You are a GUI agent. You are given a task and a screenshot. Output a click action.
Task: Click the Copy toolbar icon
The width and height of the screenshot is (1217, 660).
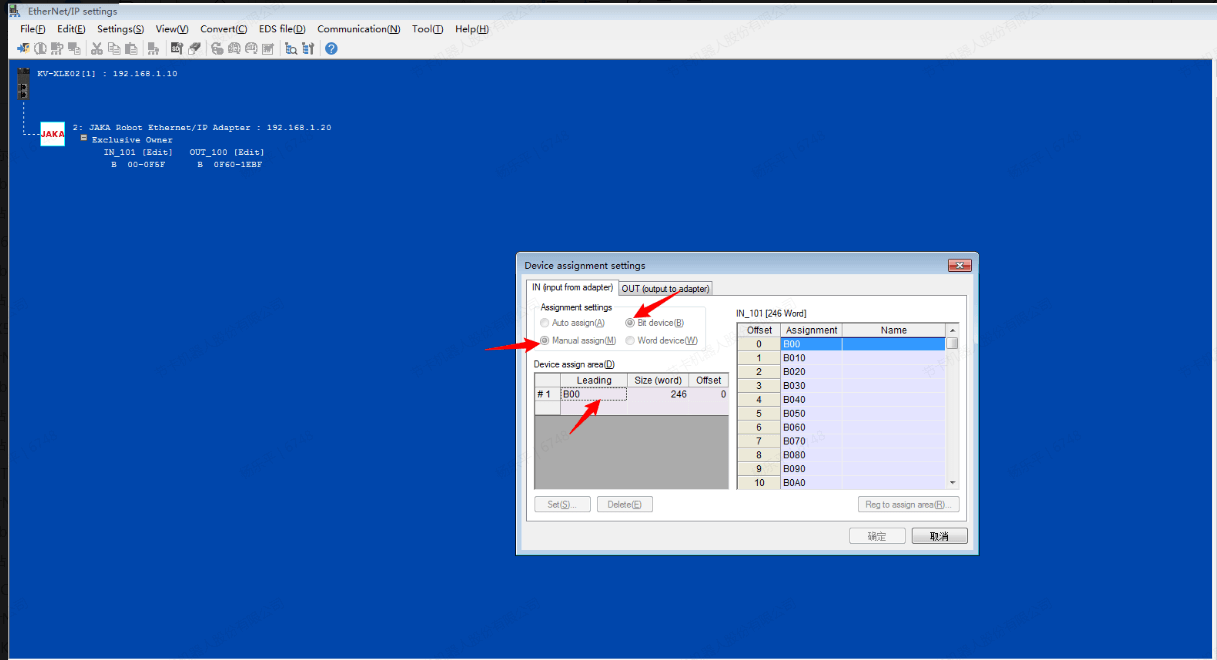point(114,48)
